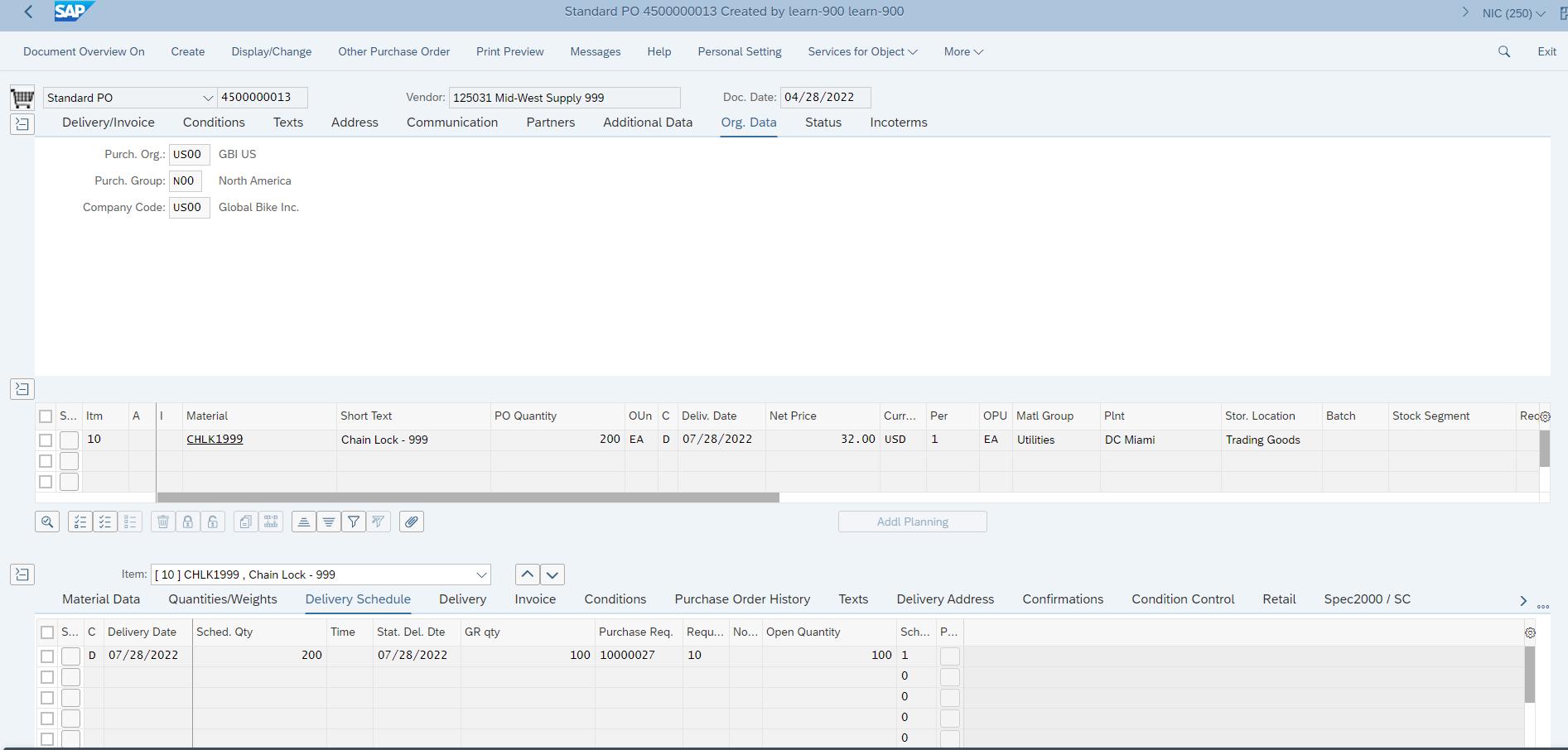Open the Item selection dropdown for CHLK1999
Screen dimensions: 1568x750
(480, 574)
